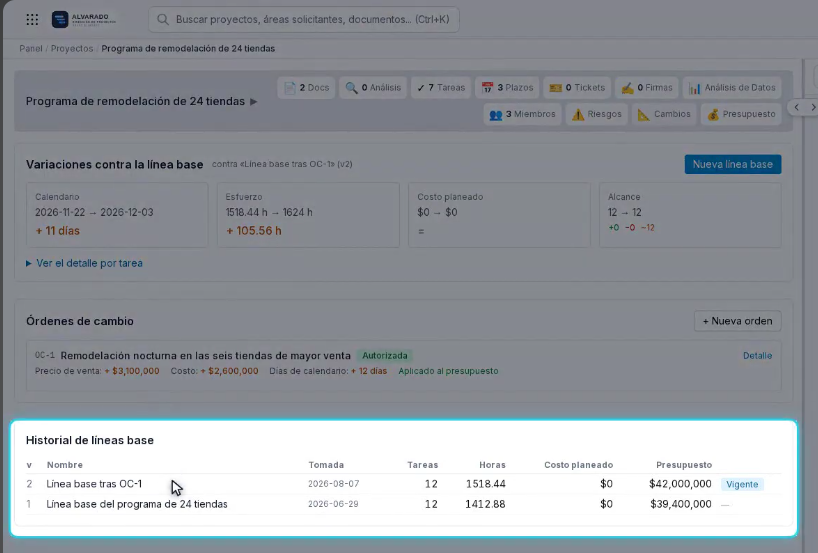Click the '+ 11 días' calendar variance
Image resolution: width=818 pixels, height=553 pixels.
tap(57, 231)
